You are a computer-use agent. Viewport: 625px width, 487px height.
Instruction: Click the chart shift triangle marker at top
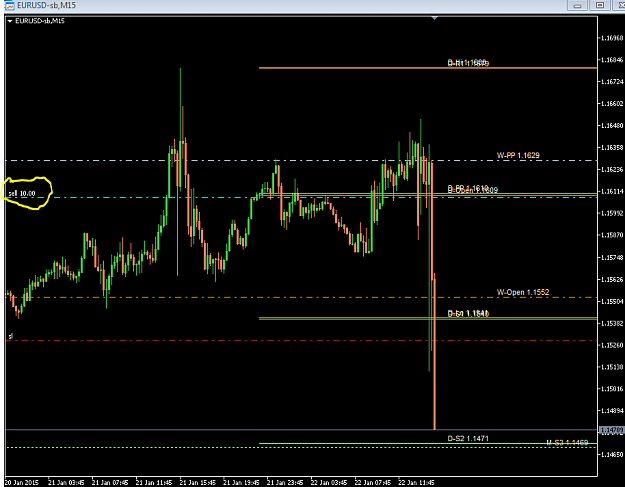point(434,18)
